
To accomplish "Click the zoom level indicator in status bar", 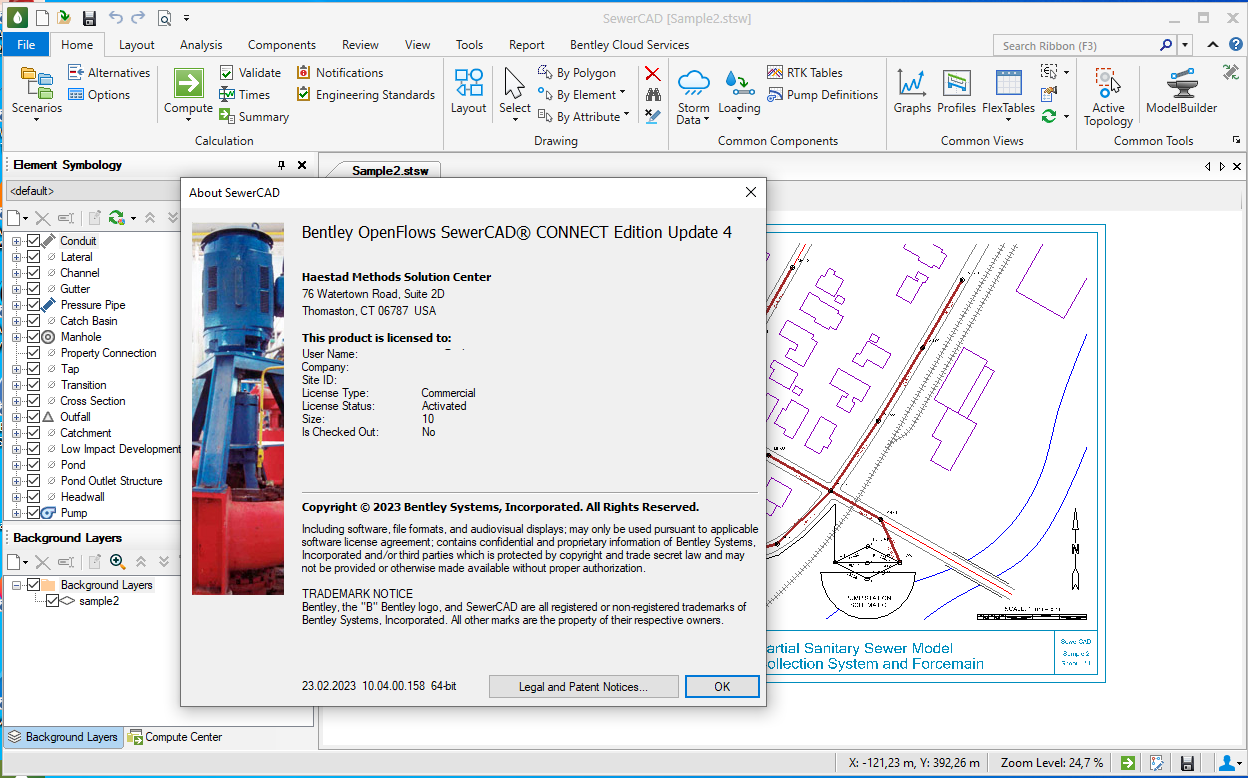I will click(1049, 762).
